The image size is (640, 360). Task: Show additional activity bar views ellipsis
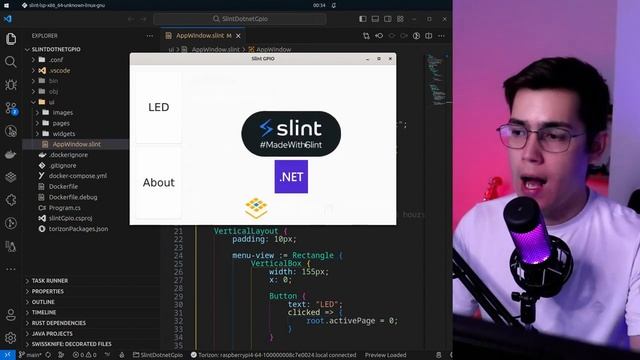click(x=11, y=269)
